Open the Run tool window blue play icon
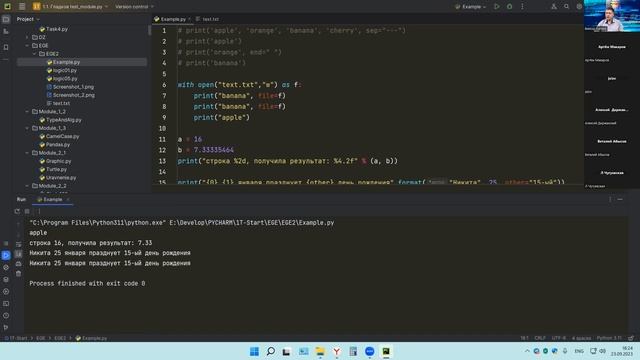This screenshot has width=640, height=360. coord(6,256)
